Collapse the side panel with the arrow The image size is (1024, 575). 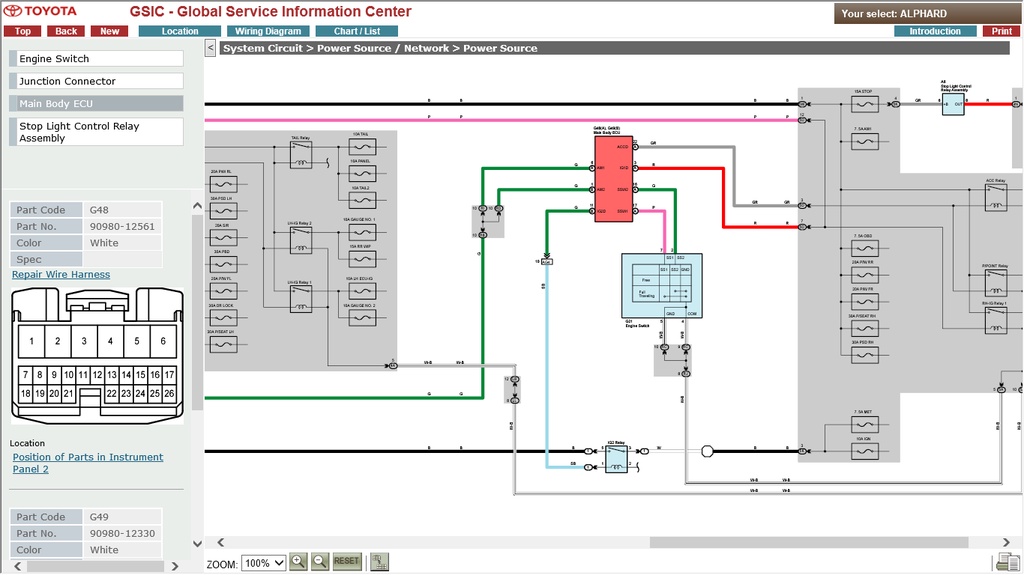click(210, 48)
